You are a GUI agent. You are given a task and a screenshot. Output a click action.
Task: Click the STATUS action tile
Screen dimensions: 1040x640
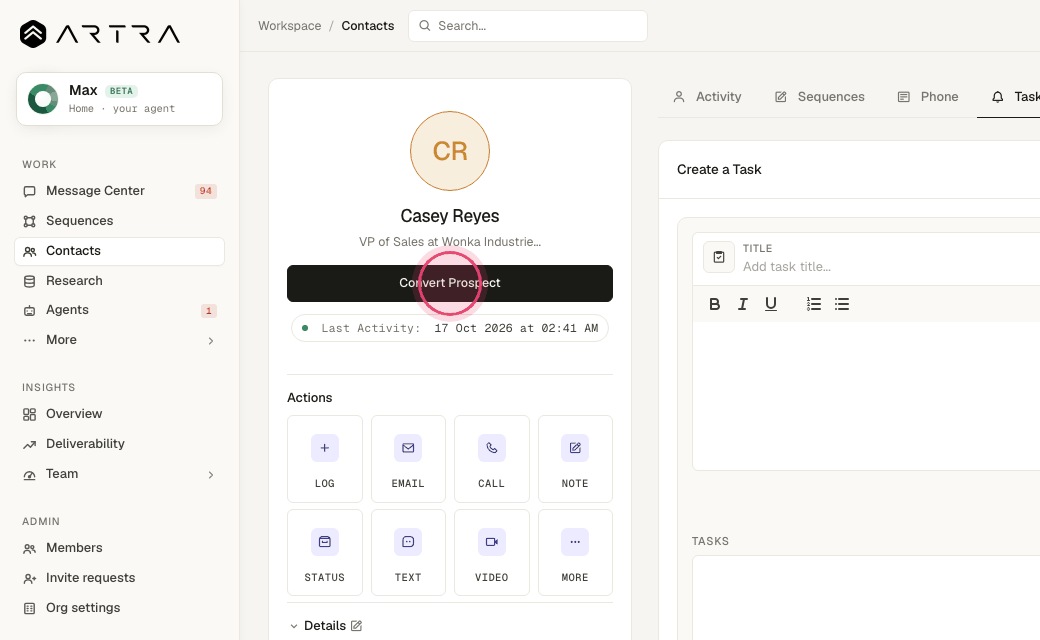(324, 552)
